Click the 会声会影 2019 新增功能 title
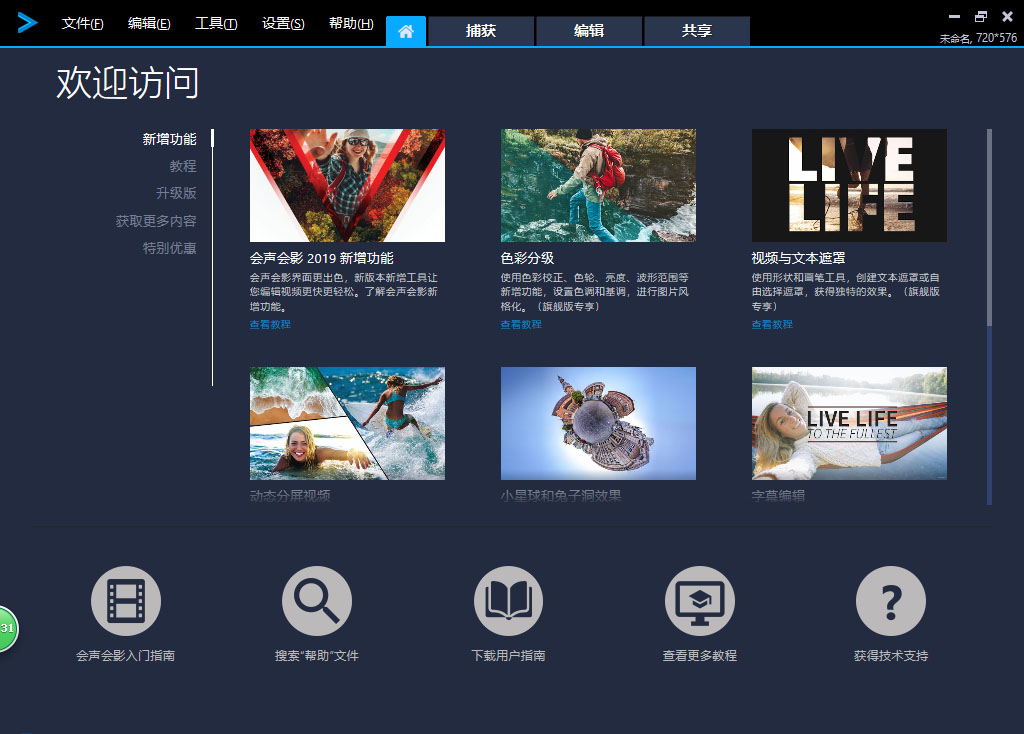 click(321, 258)
